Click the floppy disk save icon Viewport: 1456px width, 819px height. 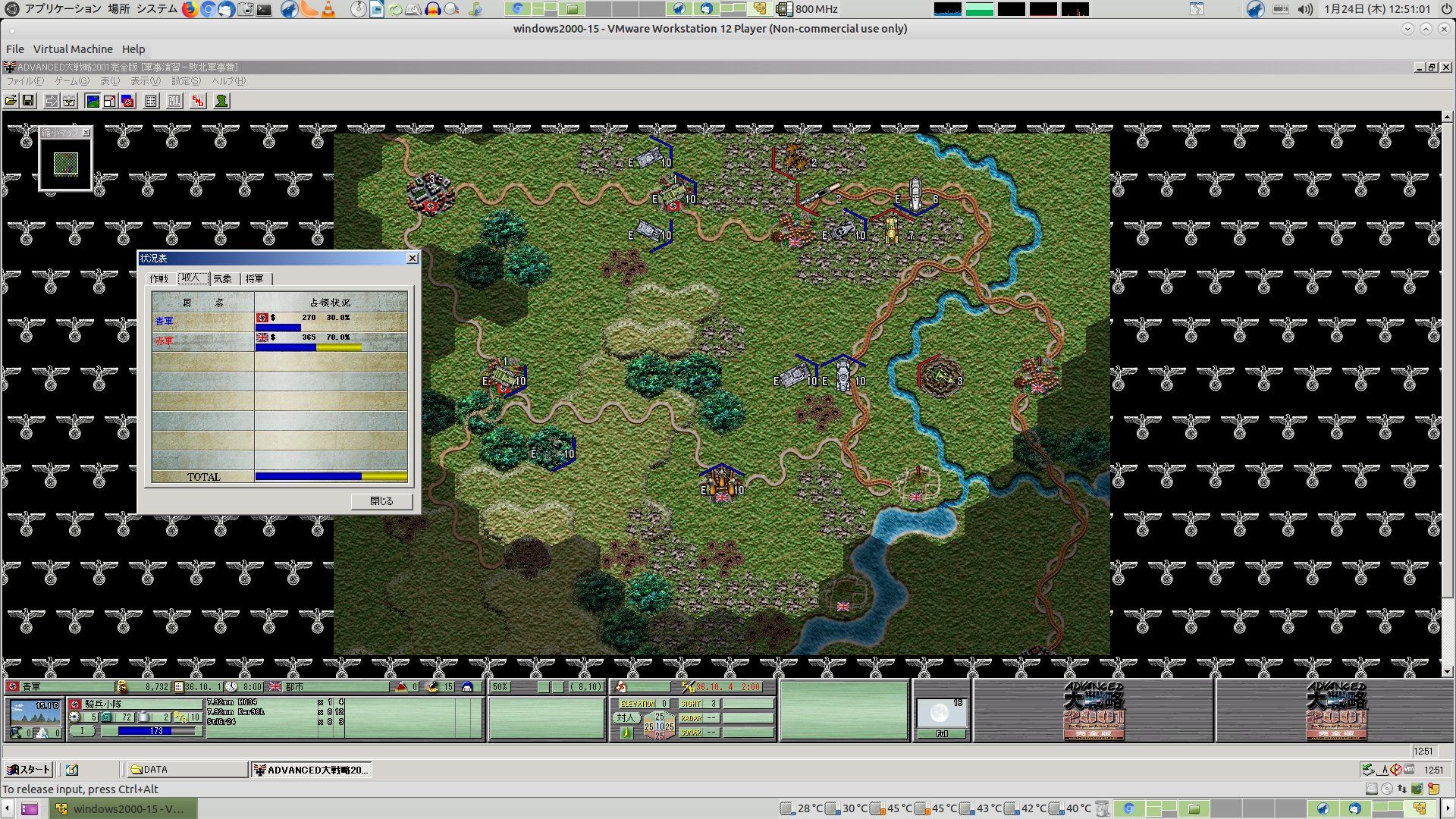[x=28, y=101]
